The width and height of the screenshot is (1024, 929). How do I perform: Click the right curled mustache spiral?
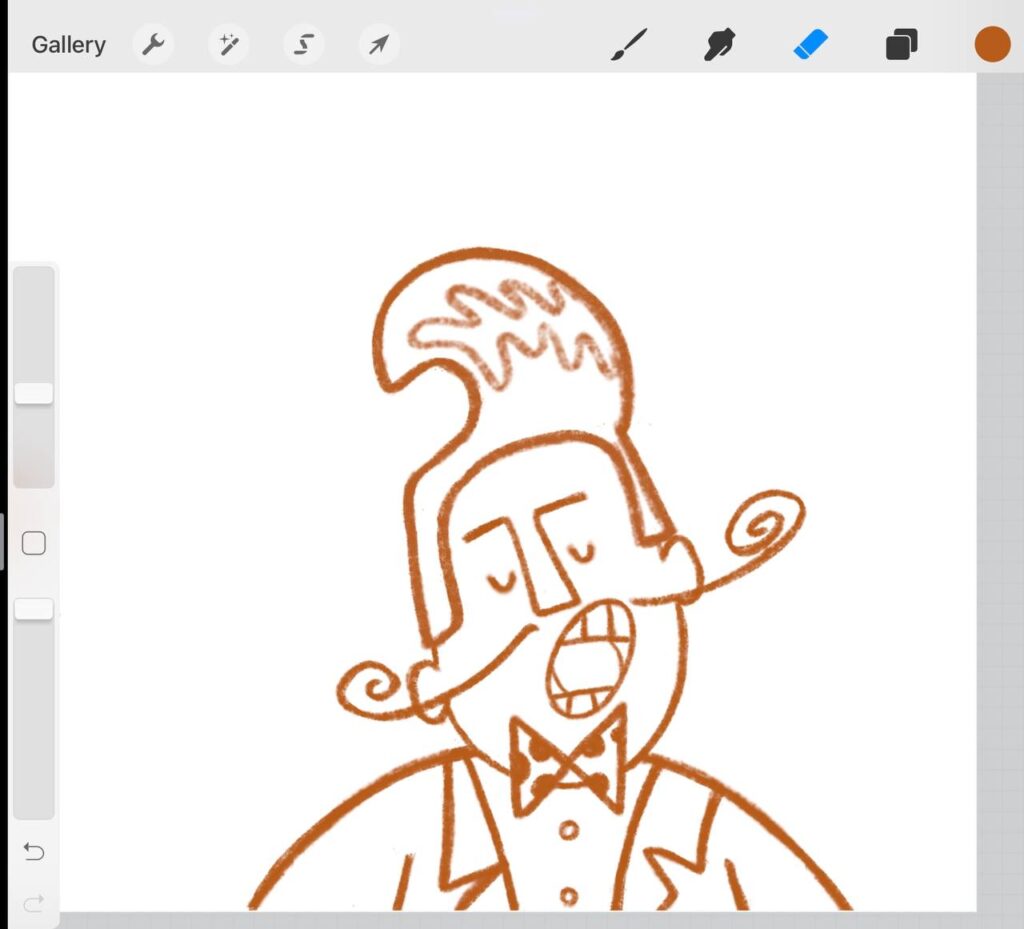pyautogui.click(x=765, y=525)
